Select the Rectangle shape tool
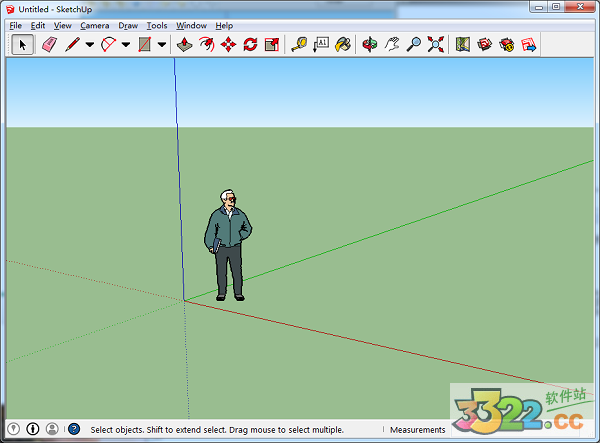This screenshot has height=443, width=600. click(x=145, y=45)
